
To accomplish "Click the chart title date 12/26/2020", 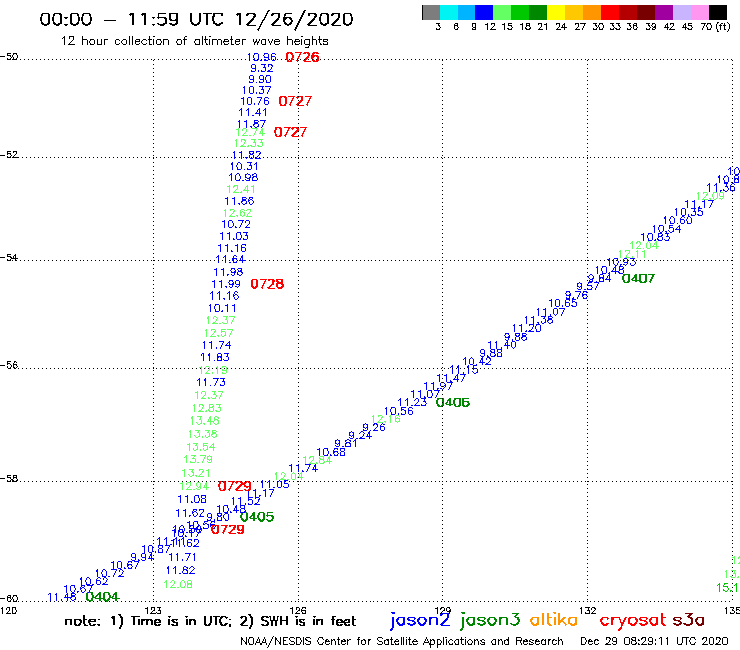I will 294,19.
